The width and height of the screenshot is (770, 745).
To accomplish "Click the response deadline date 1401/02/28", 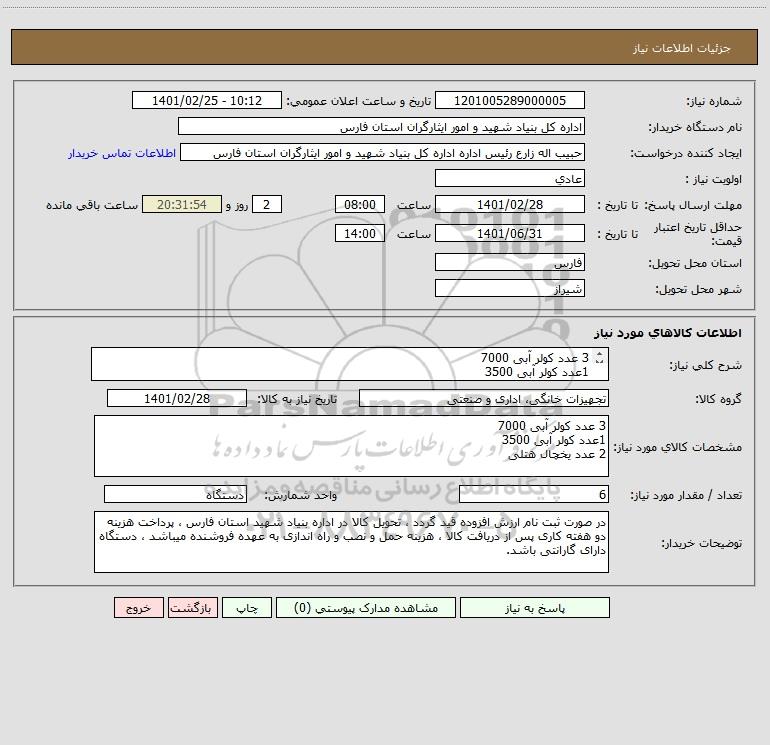I will point(510,204).
